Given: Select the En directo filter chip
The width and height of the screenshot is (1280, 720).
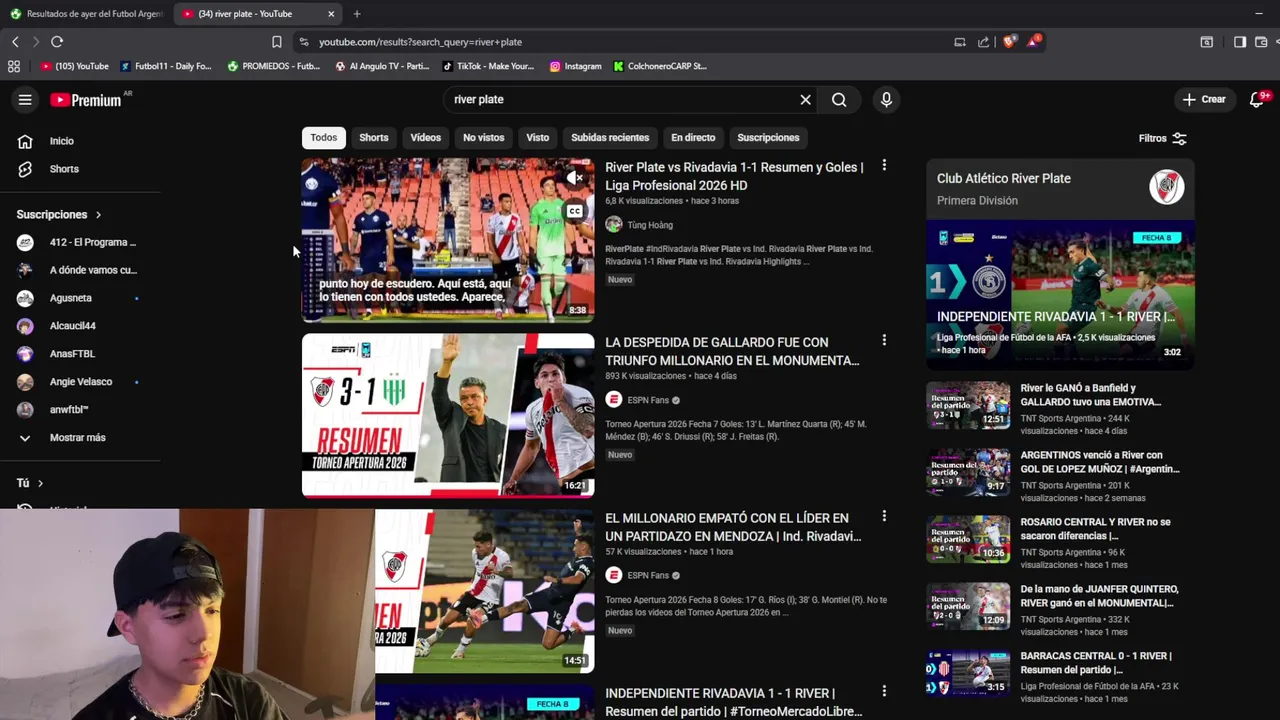Looking at the screenshot, I should point(693,138).
